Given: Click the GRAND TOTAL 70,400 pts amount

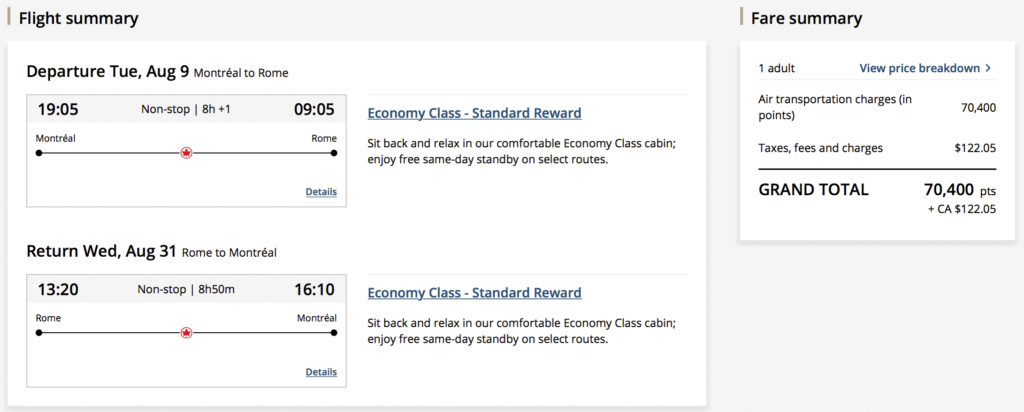Looking at the screenshot, I should coord(960,189).
